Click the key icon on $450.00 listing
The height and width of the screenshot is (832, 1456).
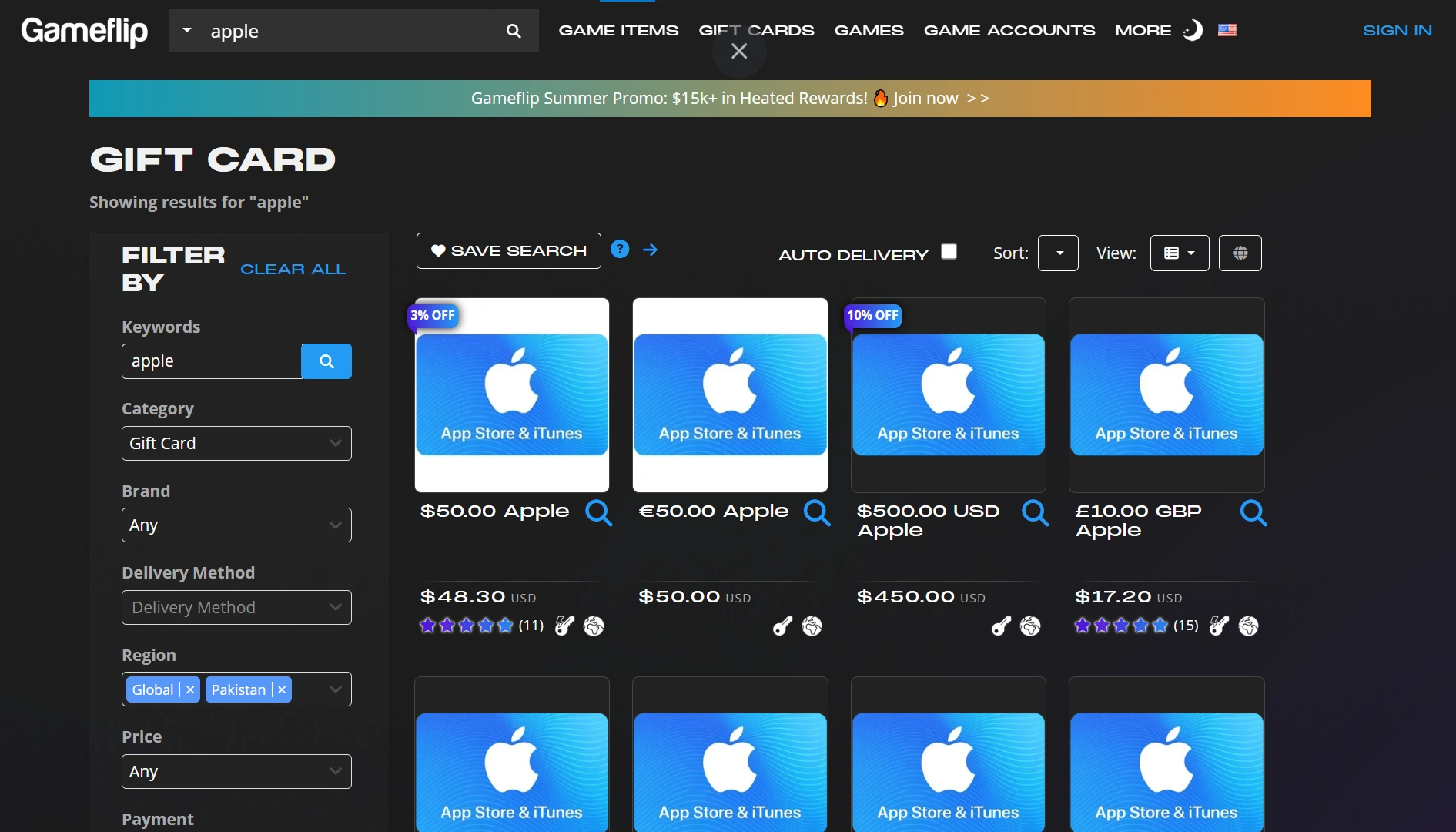point(1001,626)
